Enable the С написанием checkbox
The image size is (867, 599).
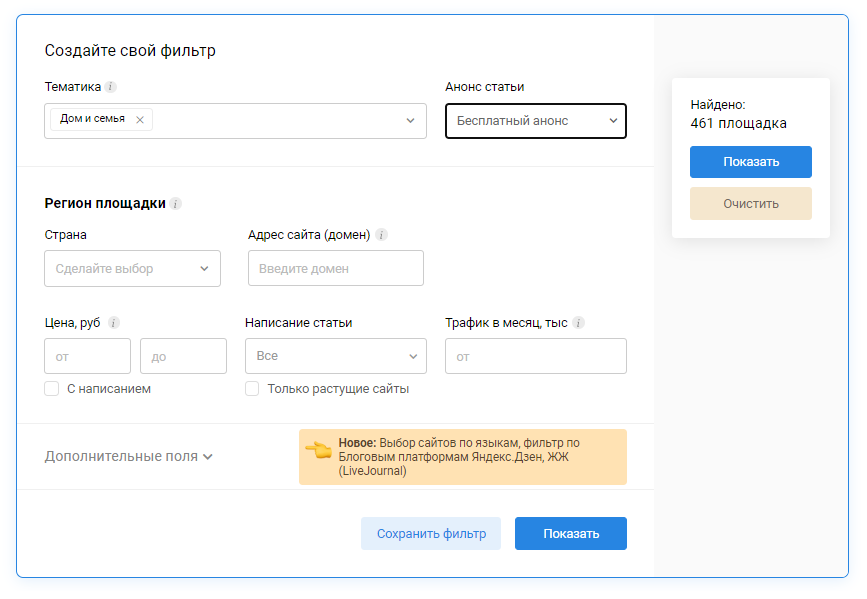[52, 389]
